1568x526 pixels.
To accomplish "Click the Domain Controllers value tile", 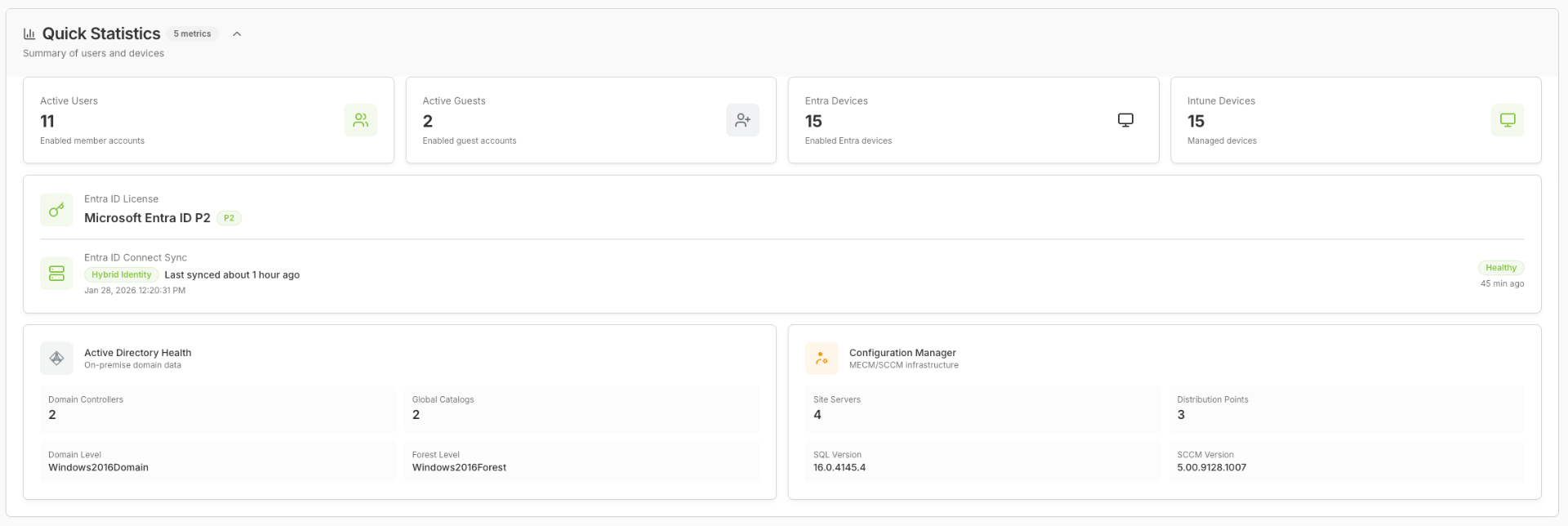I will click(218, 408).
